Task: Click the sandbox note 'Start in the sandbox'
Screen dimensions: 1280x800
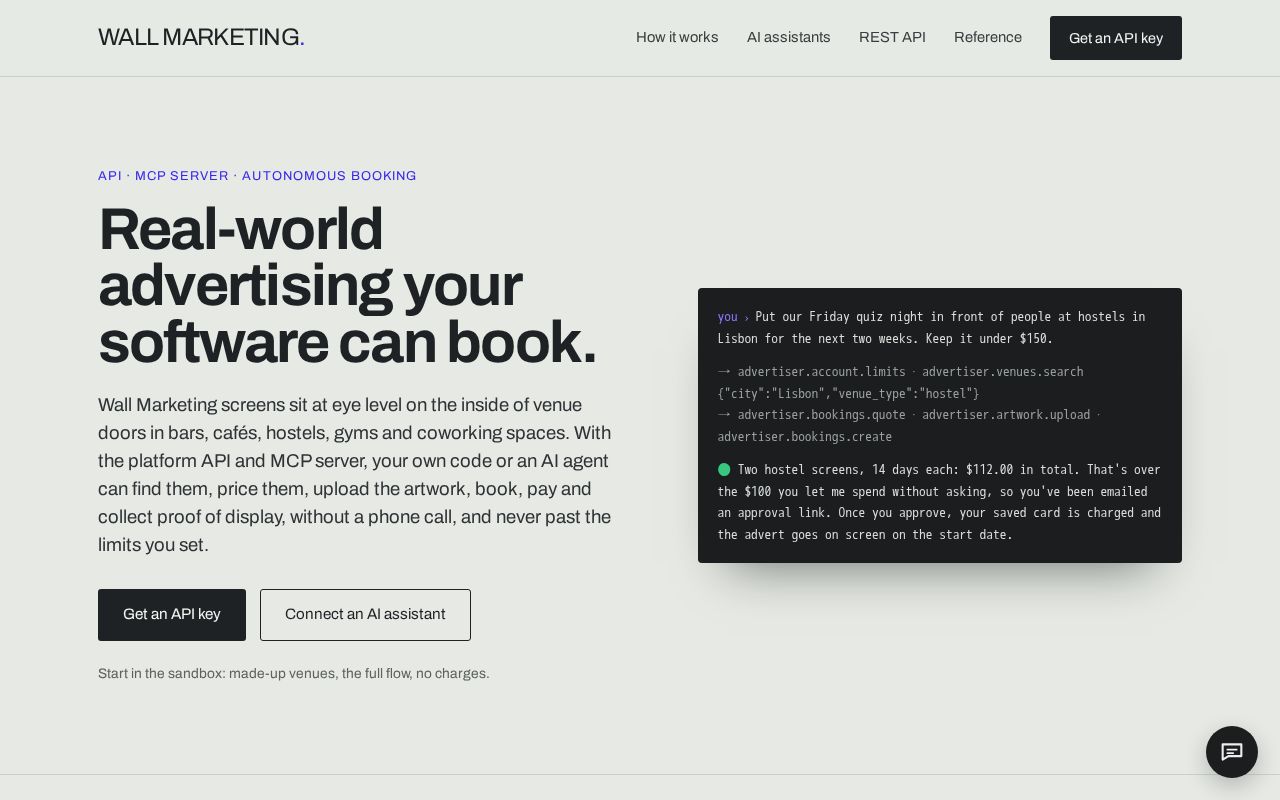Action: 294,674
